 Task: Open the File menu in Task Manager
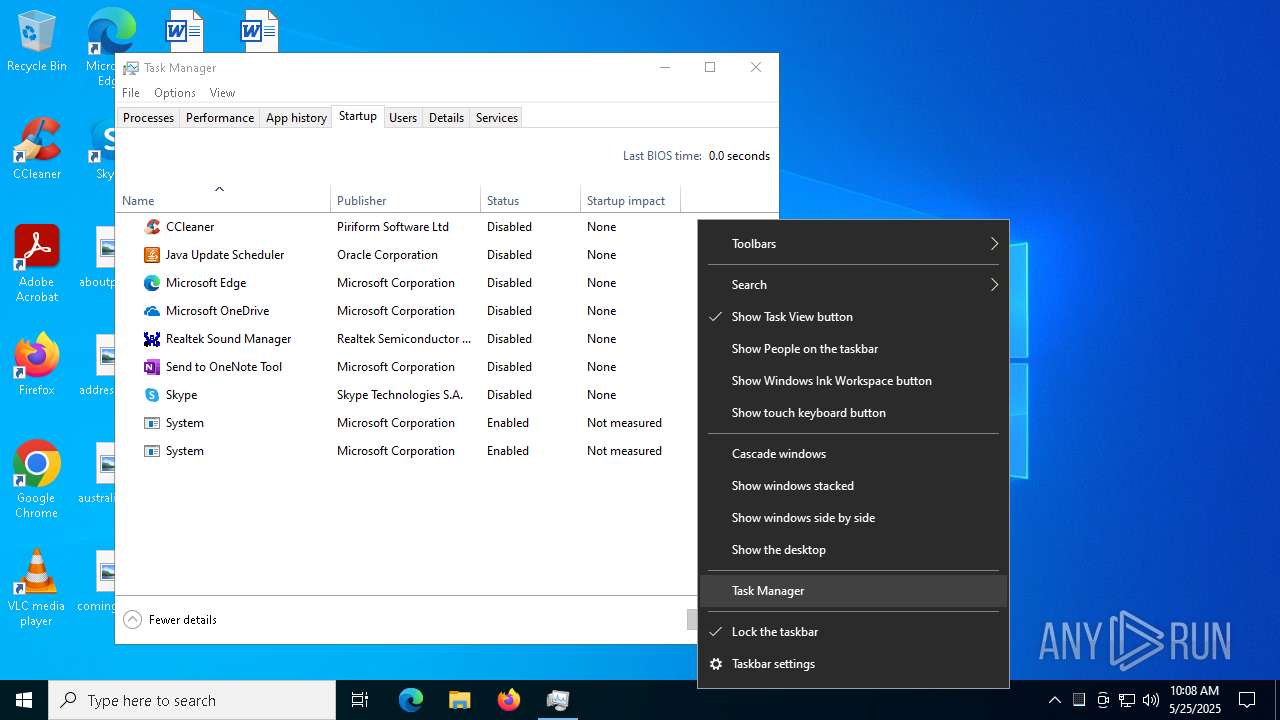[x=131, y=93]
